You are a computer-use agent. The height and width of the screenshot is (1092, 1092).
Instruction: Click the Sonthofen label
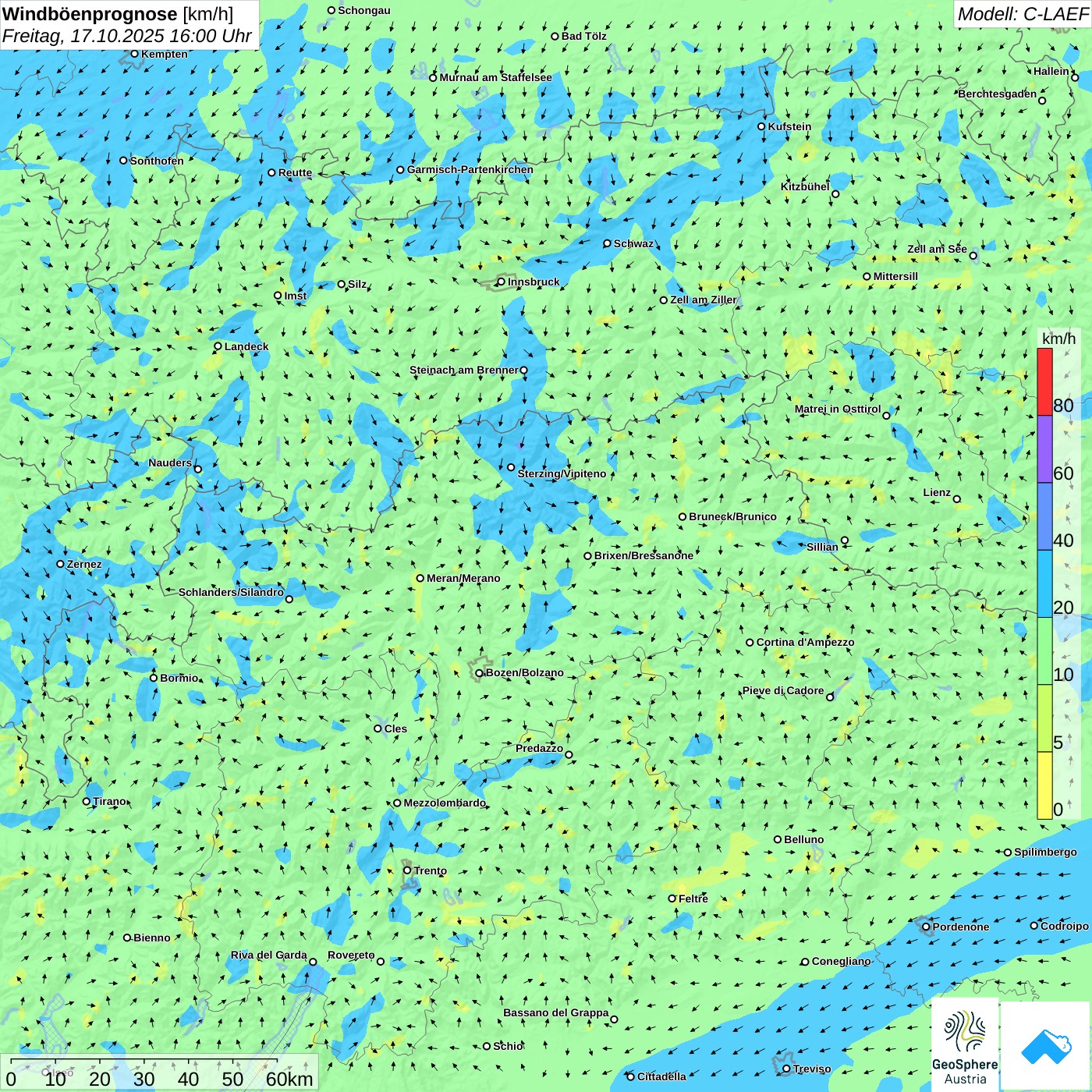(x=157, y=161)
